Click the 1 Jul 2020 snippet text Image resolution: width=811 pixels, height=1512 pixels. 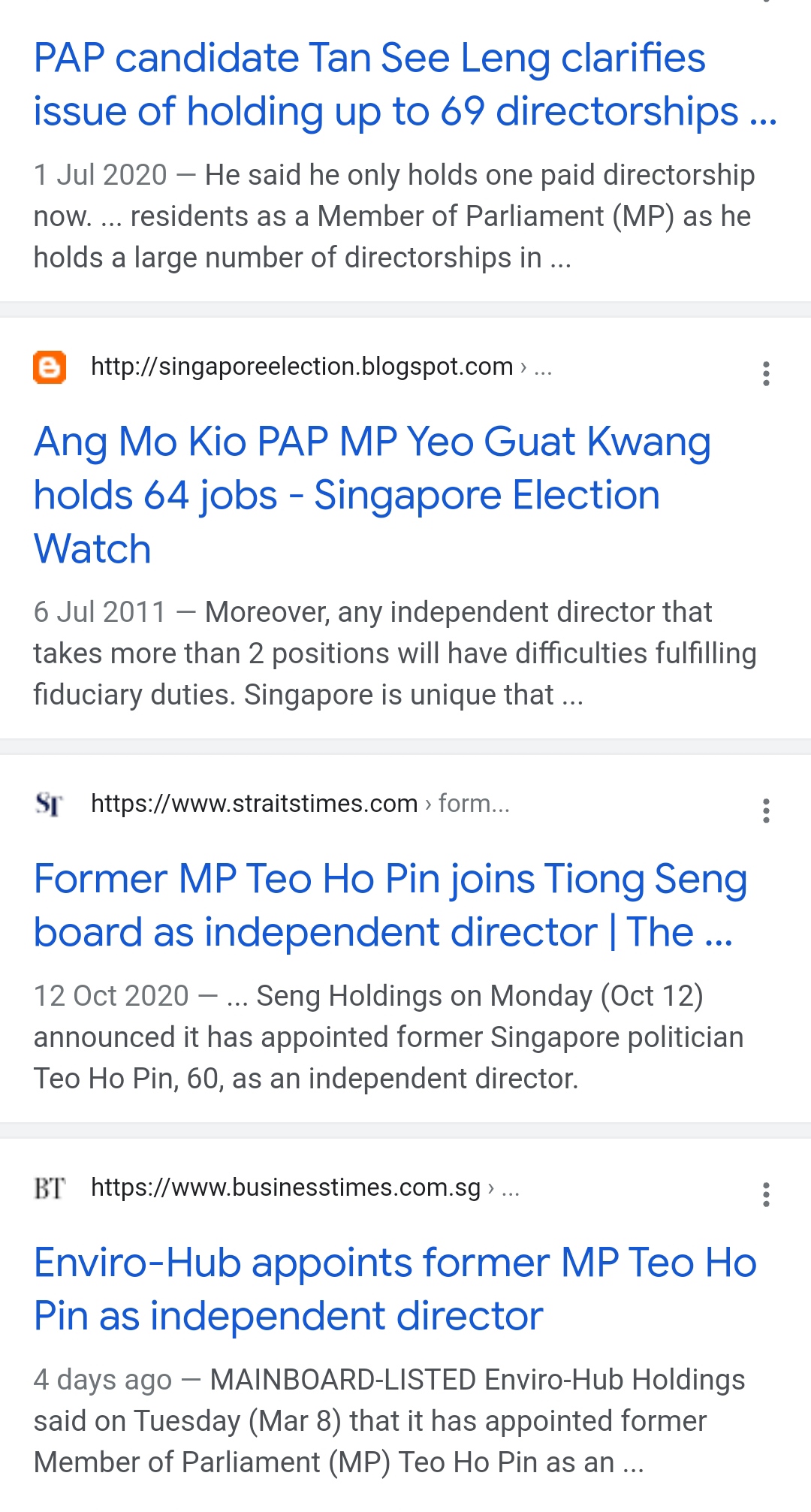click(394, 216)
